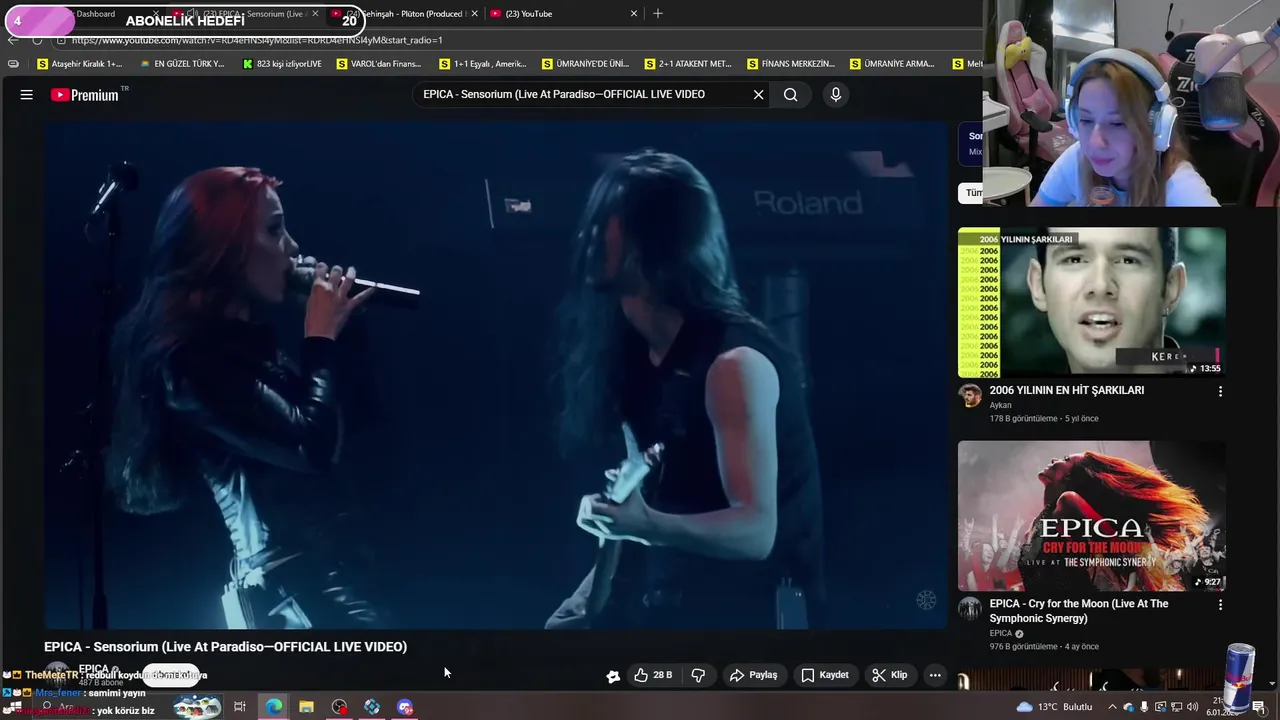Open options menu for 2006 YILININ EN HİT ŞARKILARI
This screenshot has height=720, width=1280.
tap(1220, 391)
